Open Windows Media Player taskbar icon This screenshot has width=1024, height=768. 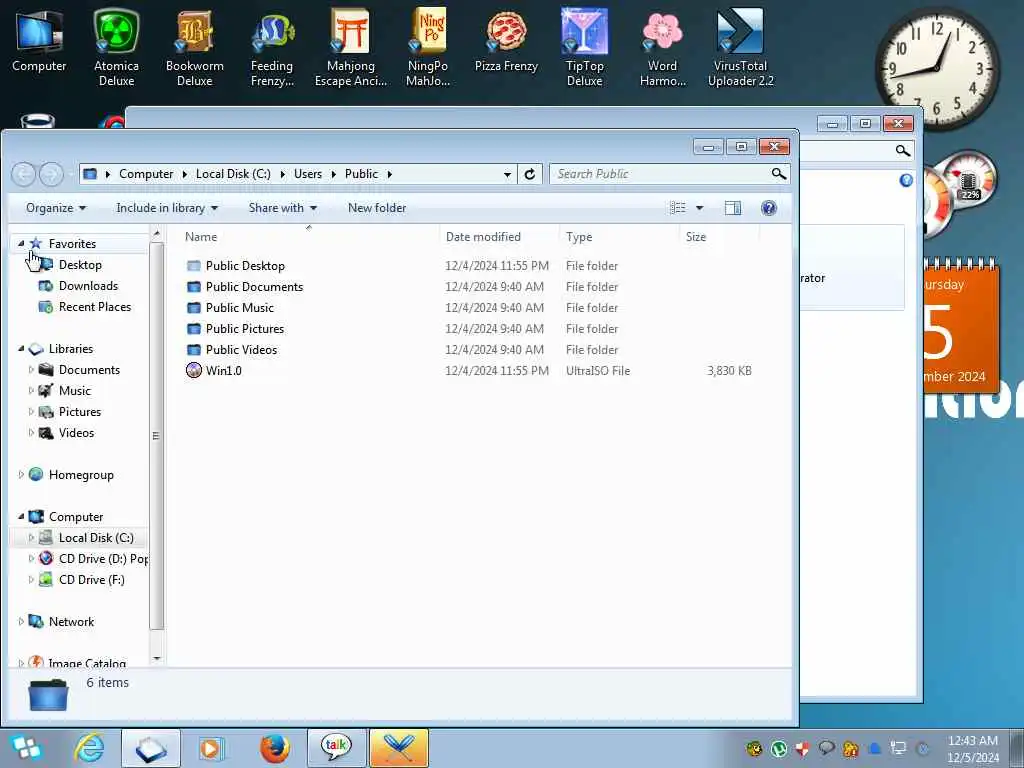coord(212,748)
